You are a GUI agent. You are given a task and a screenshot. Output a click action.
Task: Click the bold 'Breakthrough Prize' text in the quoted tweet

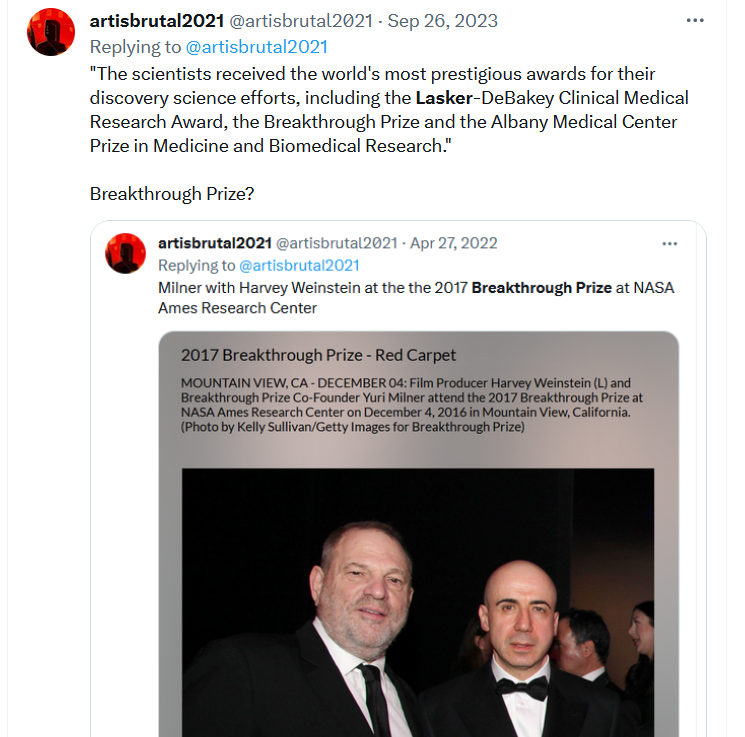coord(541,288)
